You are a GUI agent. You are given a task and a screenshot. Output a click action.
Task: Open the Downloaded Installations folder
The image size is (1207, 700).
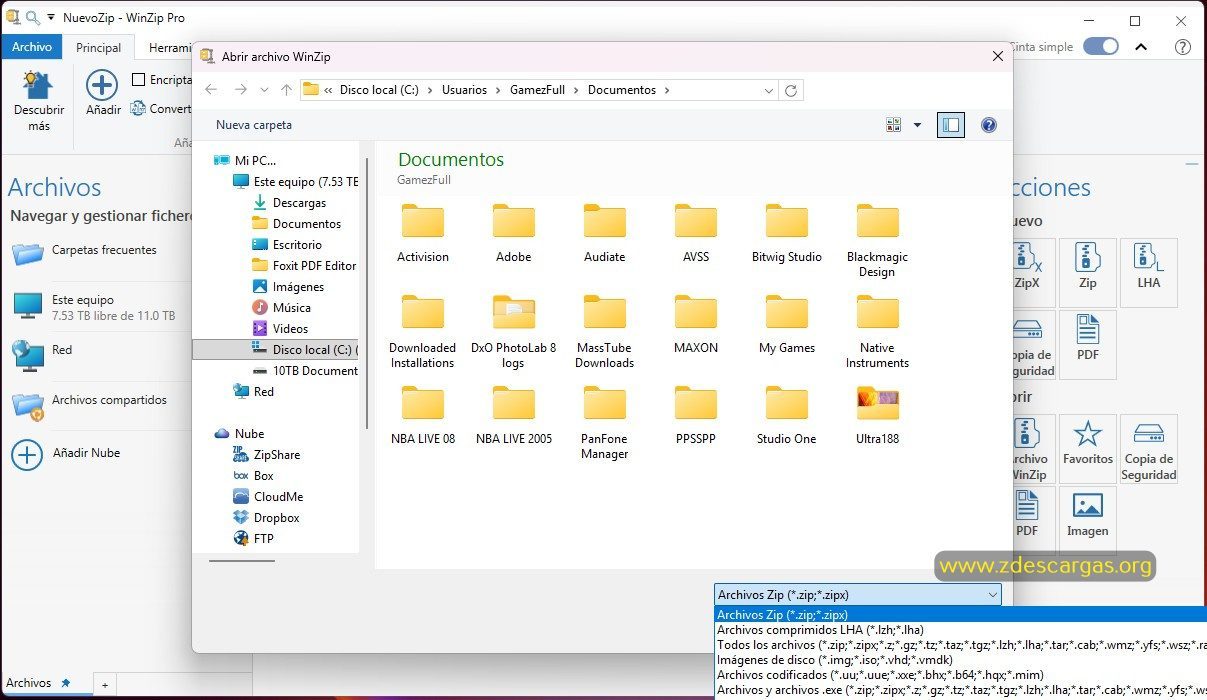[x=423, y=331]
